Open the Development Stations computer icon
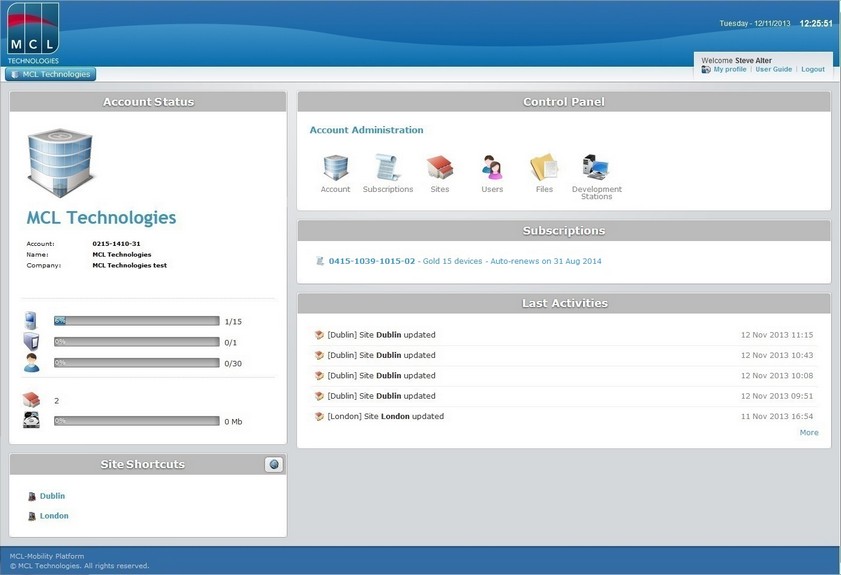The width and height of the screenshot is (841, 575). point(596,167)
